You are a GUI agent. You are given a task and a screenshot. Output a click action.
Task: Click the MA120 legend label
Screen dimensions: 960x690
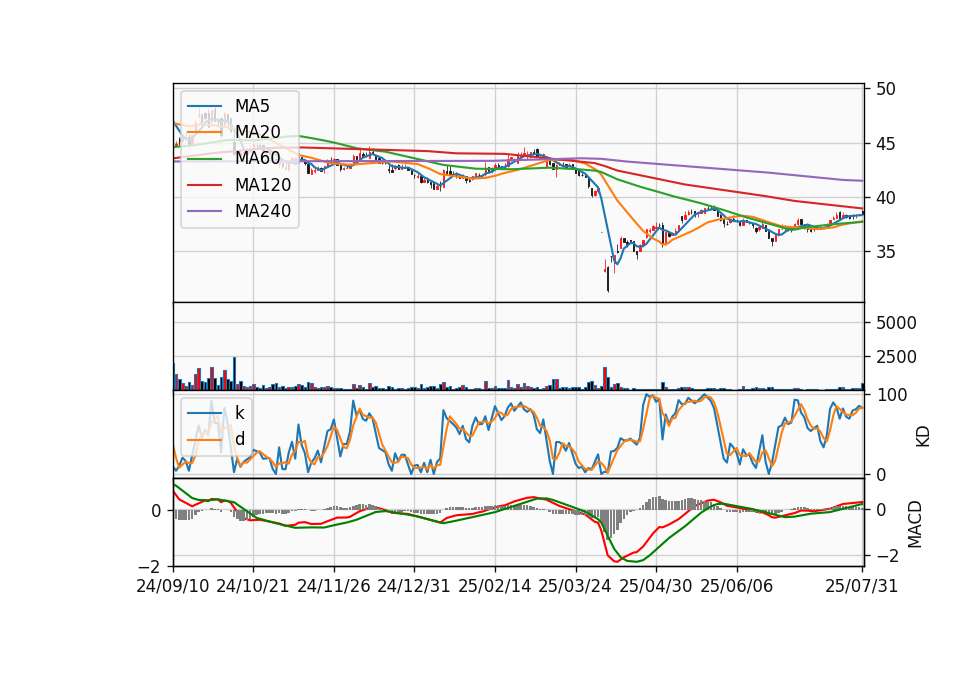click(263, 185)
